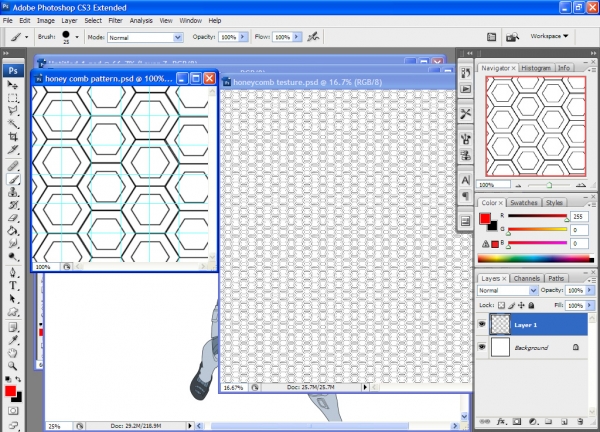Toggle Quick Mask mode
The height and width of the screenshot is (432, 600).
pos(13,411)
